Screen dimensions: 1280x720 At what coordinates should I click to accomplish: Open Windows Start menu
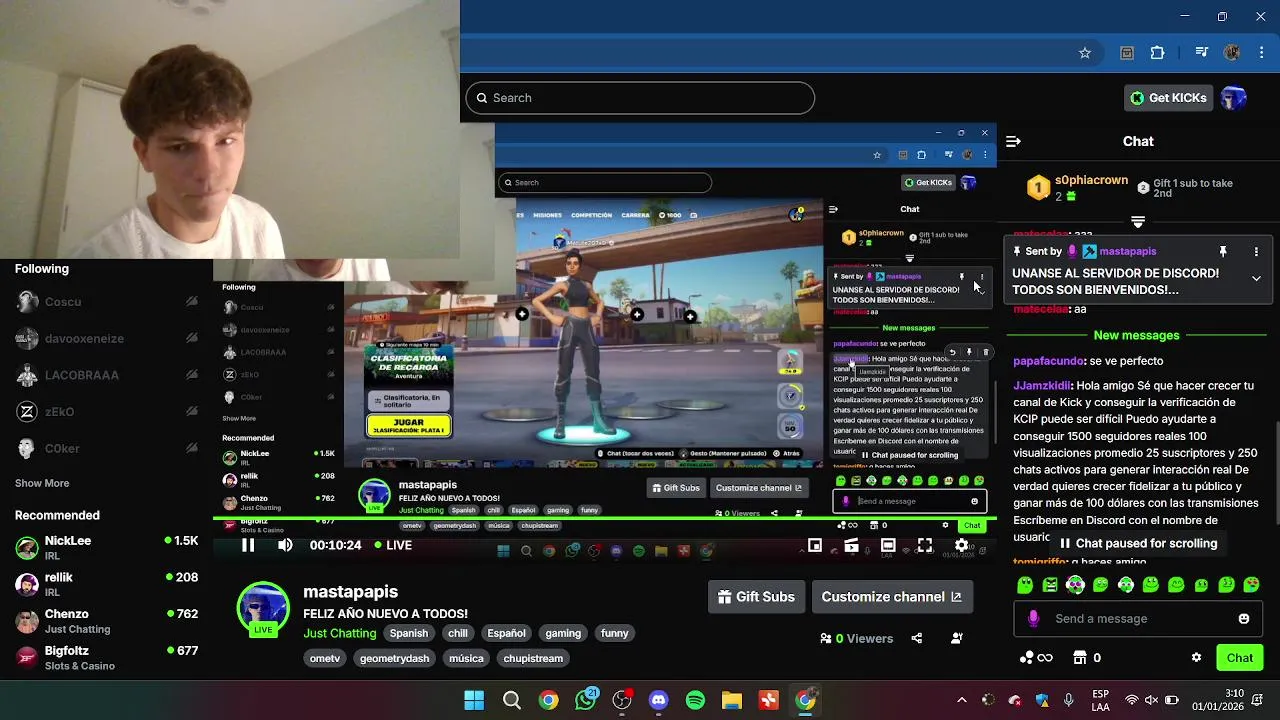pos(474,700)
